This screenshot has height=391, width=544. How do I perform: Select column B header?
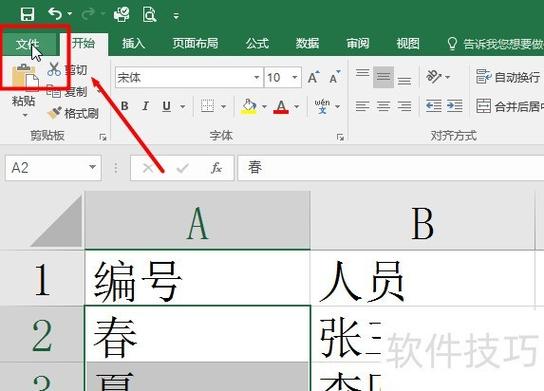(423, 221)
